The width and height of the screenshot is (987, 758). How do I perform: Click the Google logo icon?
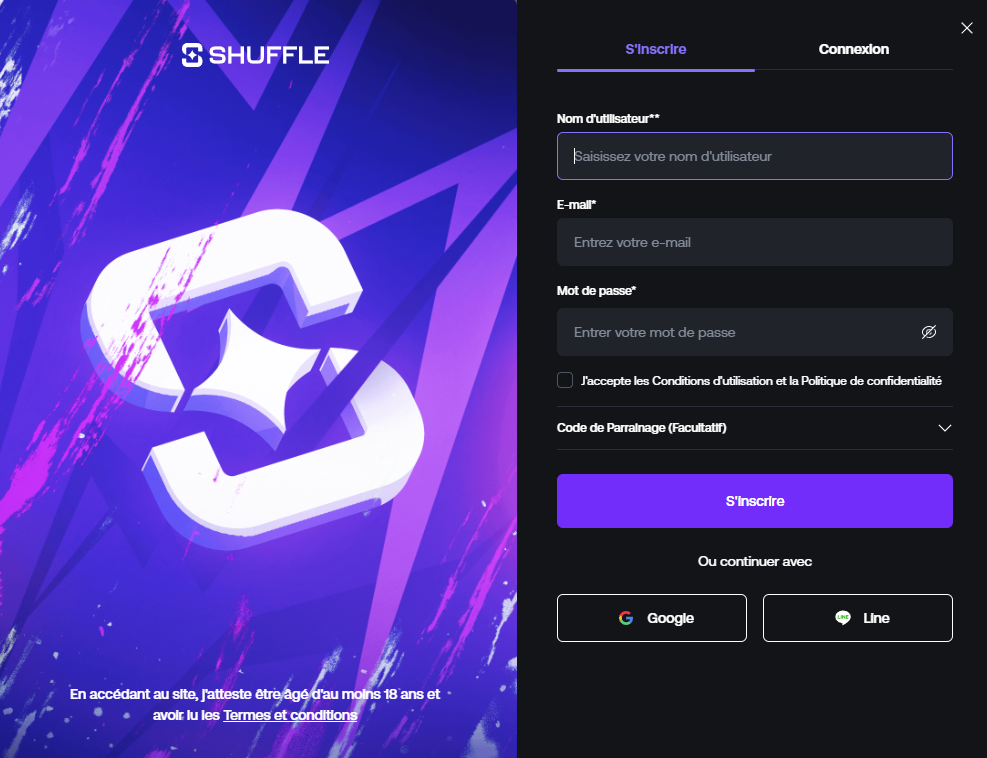[626, 618]
